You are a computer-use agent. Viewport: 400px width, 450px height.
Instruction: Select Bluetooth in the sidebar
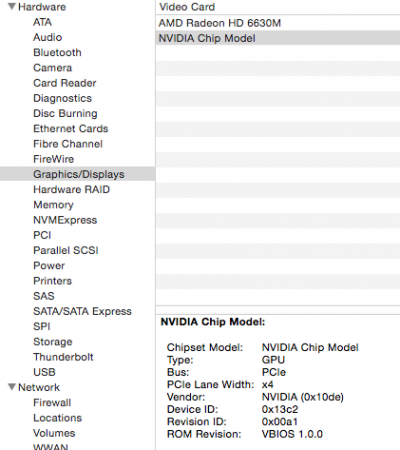coord(57,52)
